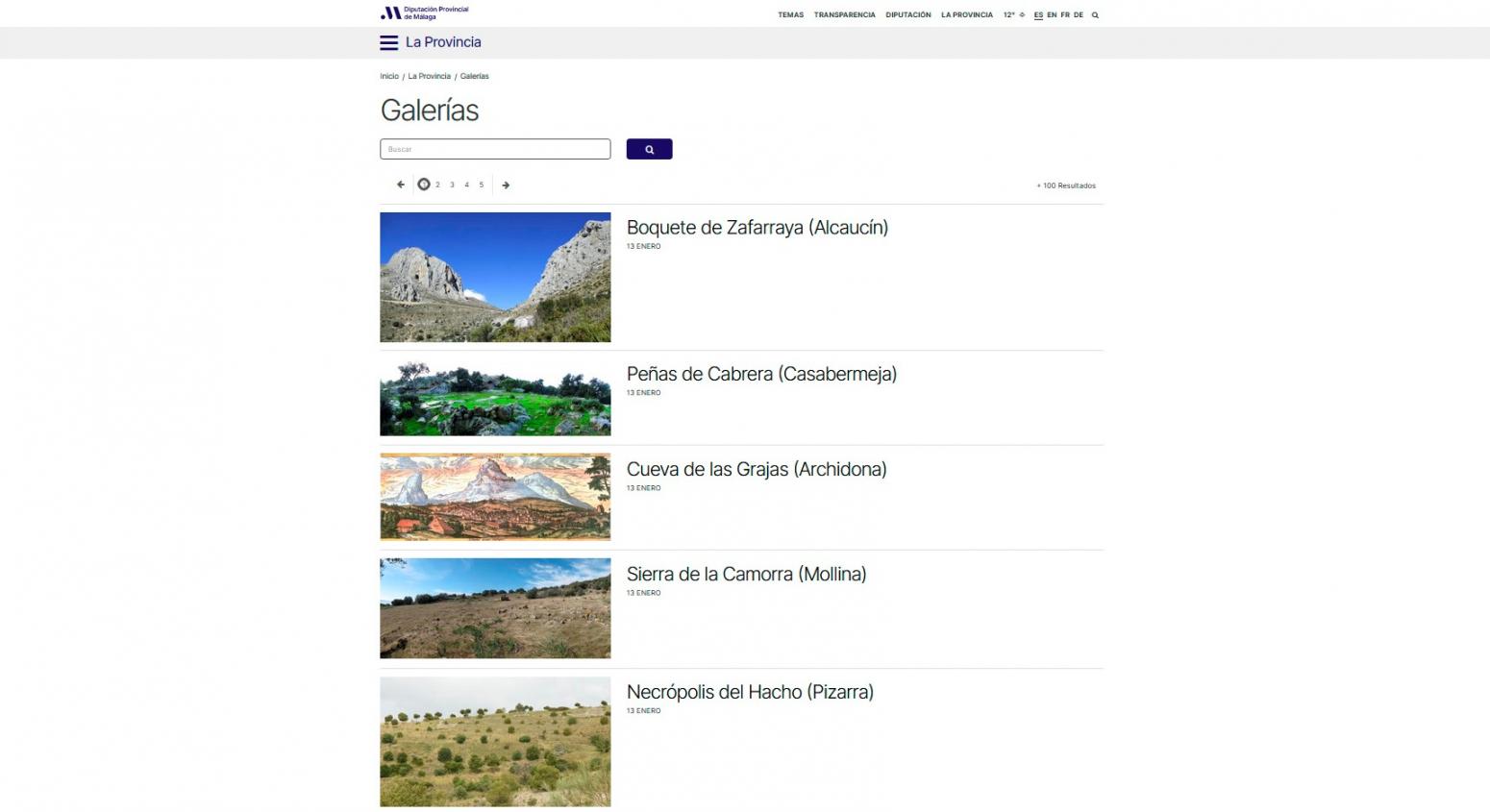Open the 12° weather indicator
The height and width of the screenshot is (812, 1490).
click(x=1013, y=15)
